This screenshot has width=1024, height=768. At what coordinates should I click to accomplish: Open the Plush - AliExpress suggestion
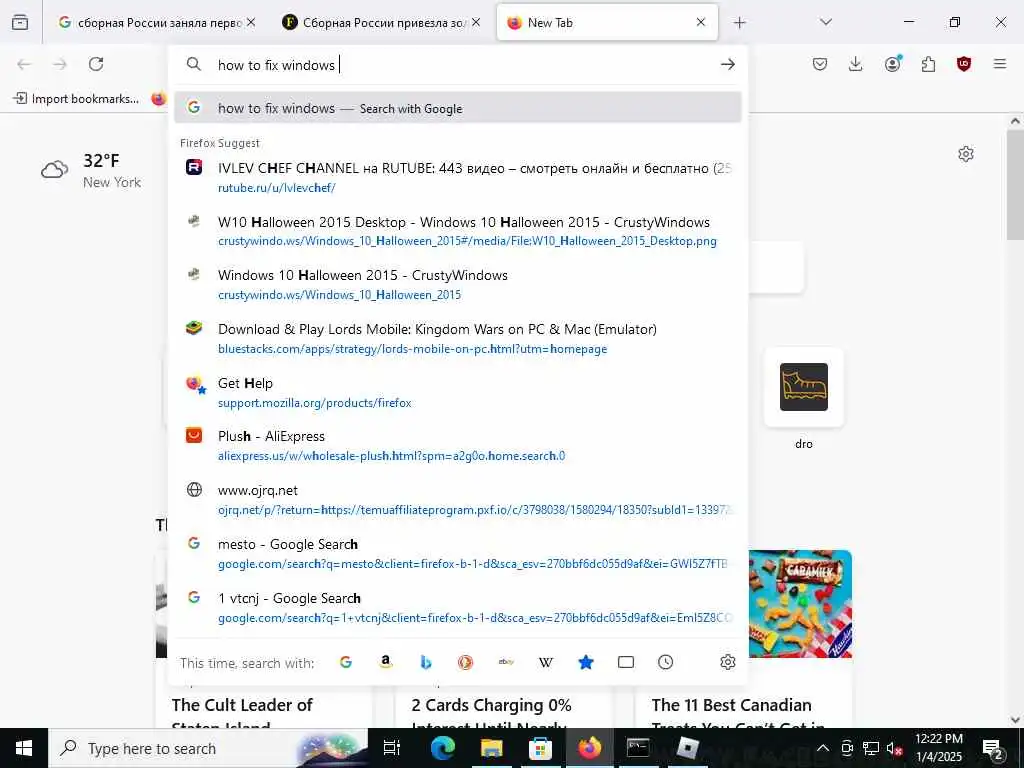[457, 446]
